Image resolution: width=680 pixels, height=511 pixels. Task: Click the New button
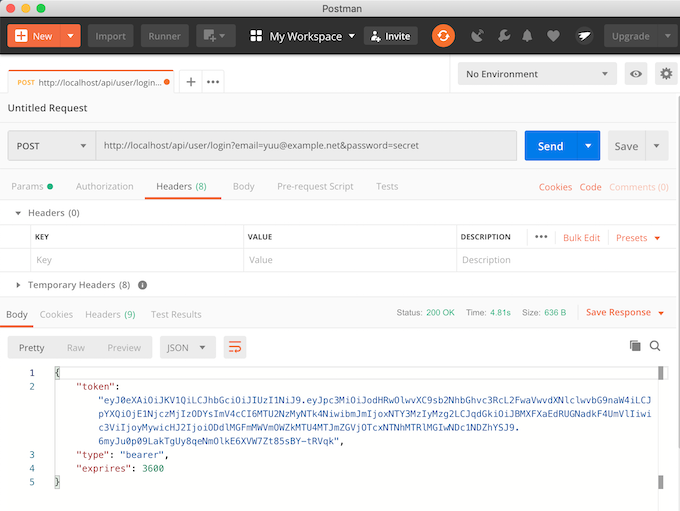pos(34,36)
